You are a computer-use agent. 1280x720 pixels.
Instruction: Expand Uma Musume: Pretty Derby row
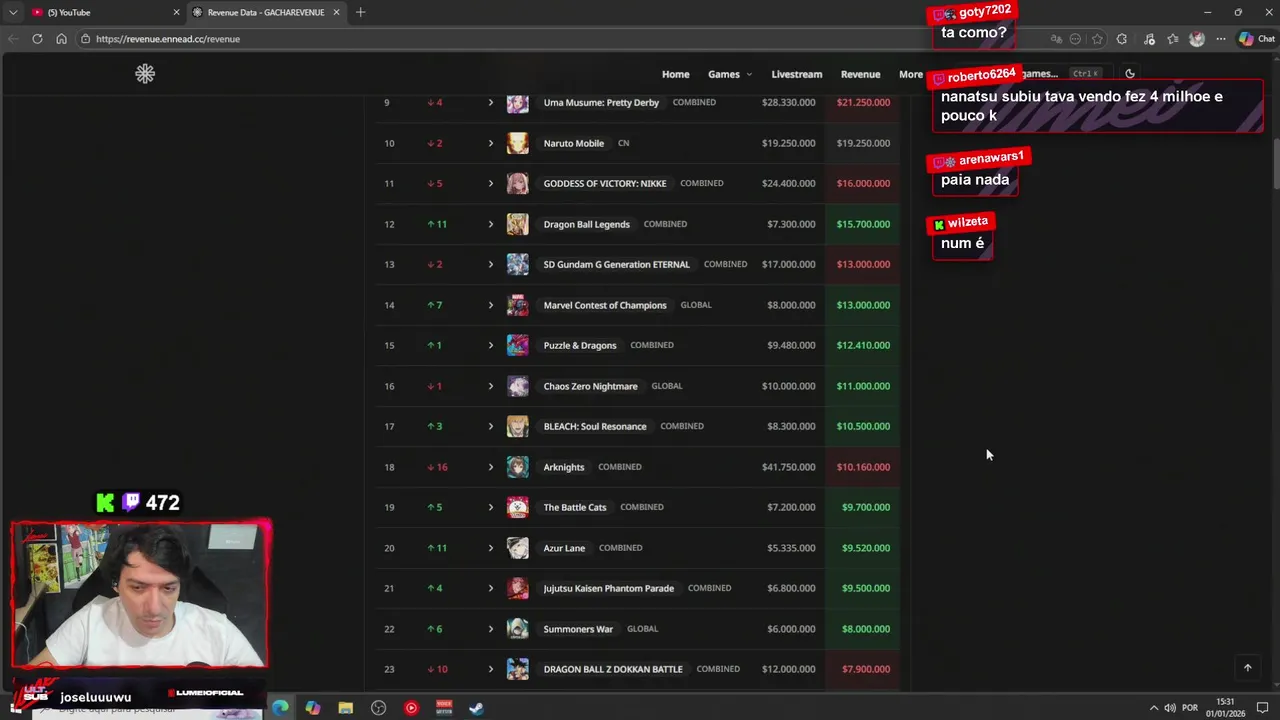[491, 103]
